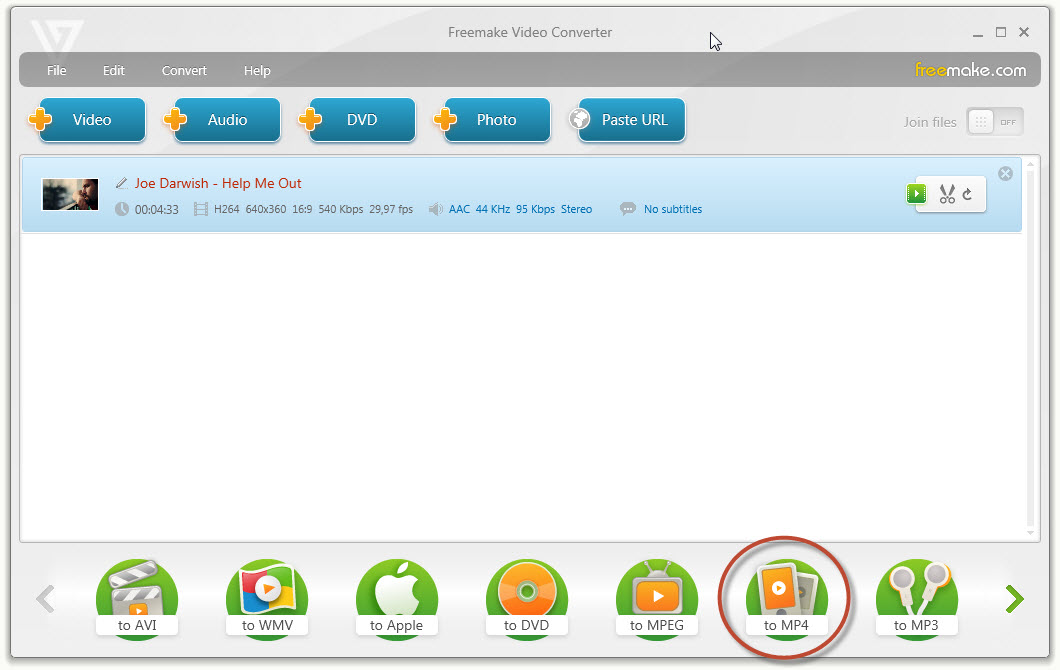Click the H264 640x360 video info text

(313, 209)
